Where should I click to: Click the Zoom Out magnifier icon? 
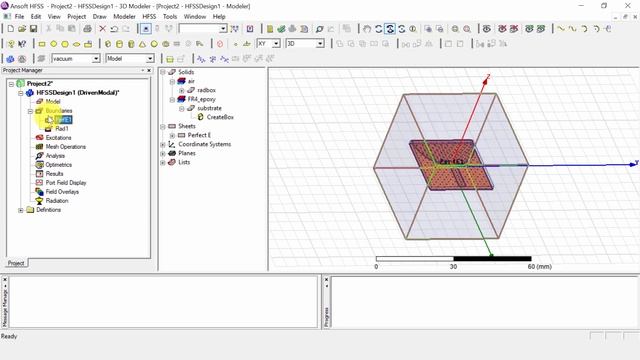(467, 29)
